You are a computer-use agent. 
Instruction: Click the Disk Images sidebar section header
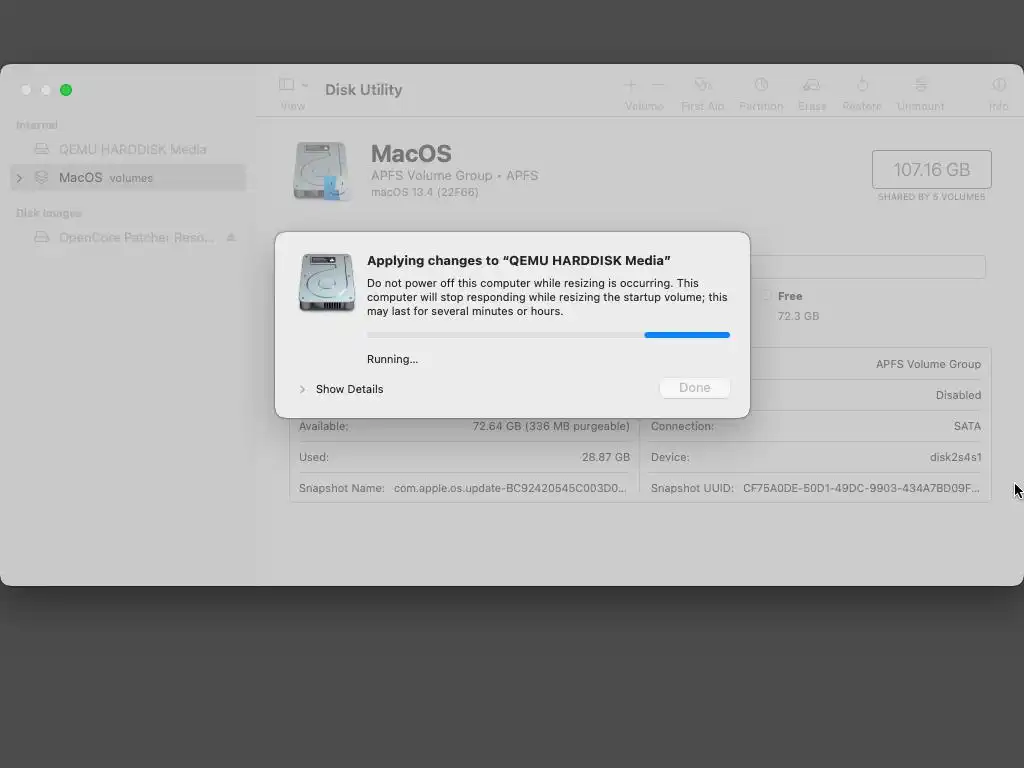(x=49, y=213)
